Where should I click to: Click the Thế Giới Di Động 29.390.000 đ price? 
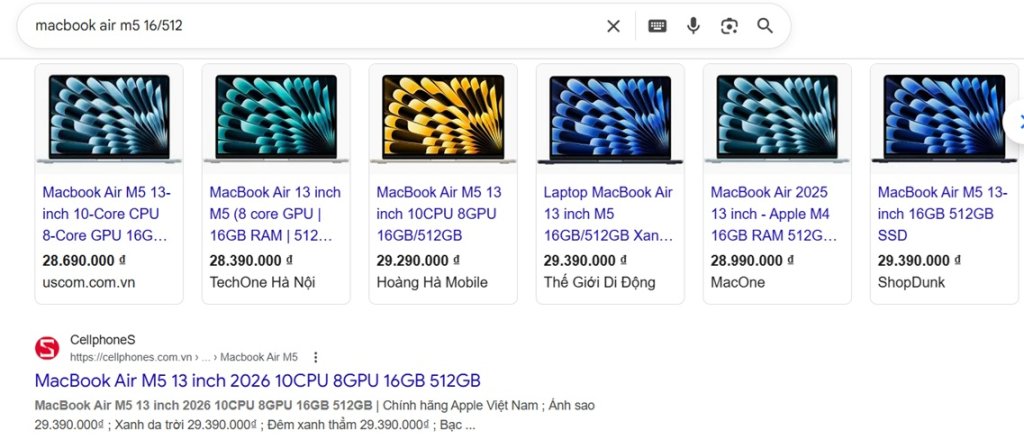tap(585, 260)
